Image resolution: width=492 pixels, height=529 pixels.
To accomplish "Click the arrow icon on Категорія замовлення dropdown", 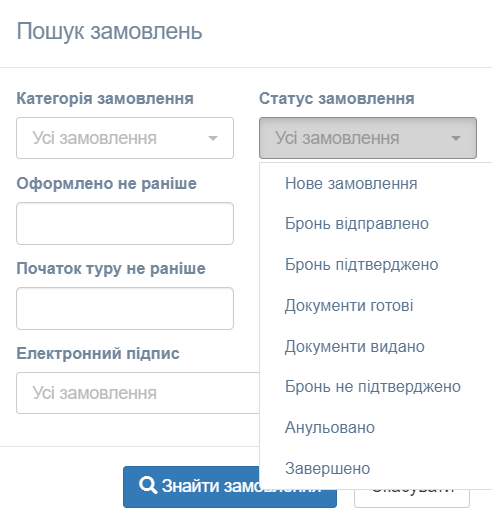I will tap(213, 138).
